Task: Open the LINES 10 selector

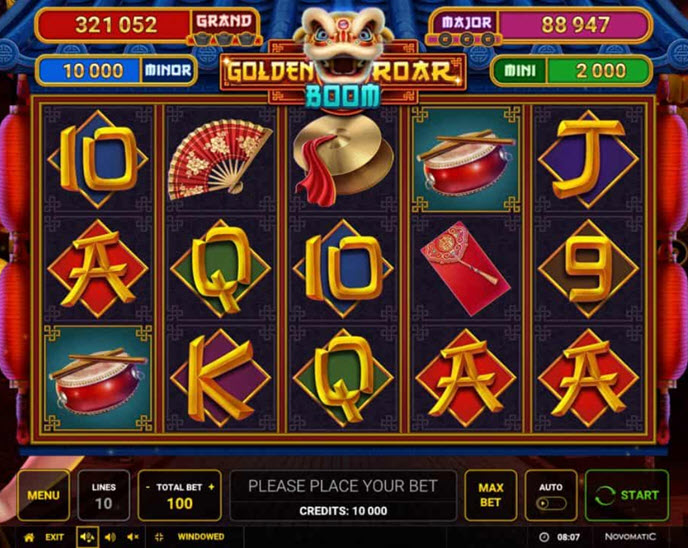Action: pos(104,496)
